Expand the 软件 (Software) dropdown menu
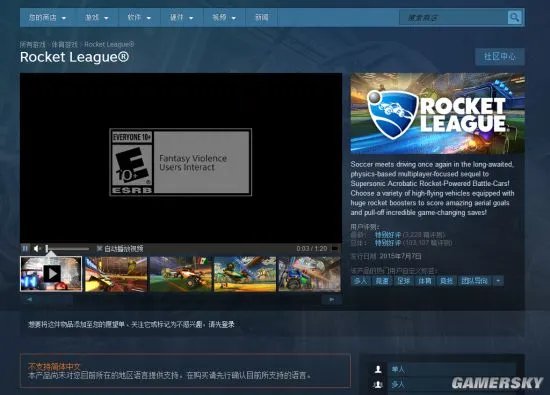The image size is (550, 395). click(x=139, y=18)
